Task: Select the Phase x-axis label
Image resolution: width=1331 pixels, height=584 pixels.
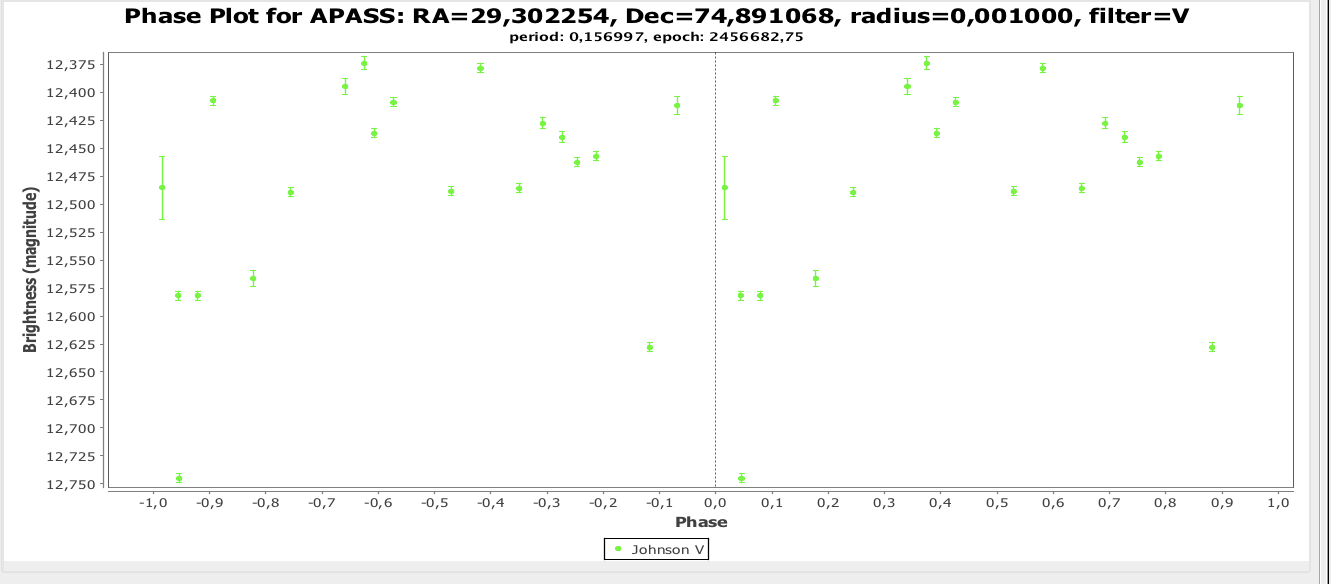Action: pos(694,522)
